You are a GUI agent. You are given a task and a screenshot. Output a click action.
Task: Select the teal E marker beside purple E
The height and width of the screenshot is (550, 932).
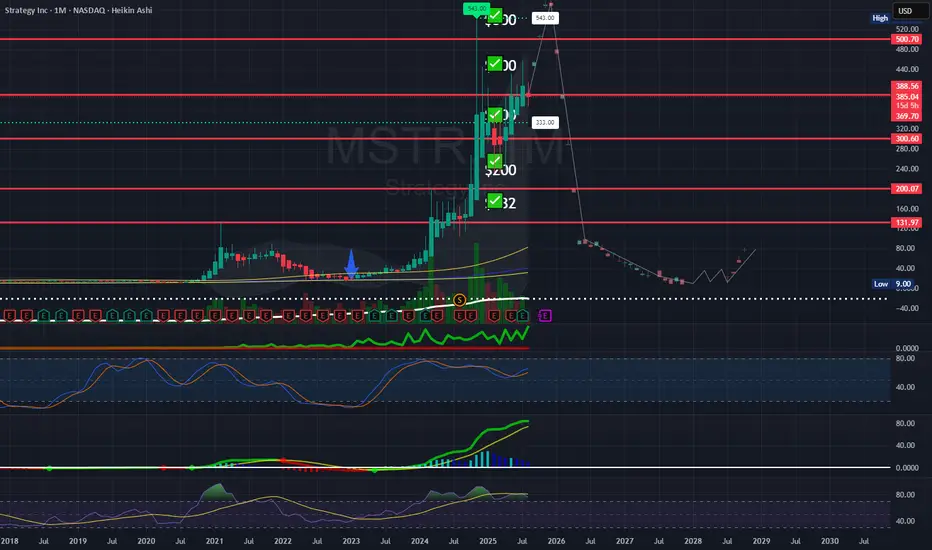pyautogui.click(x=522, y=315)
